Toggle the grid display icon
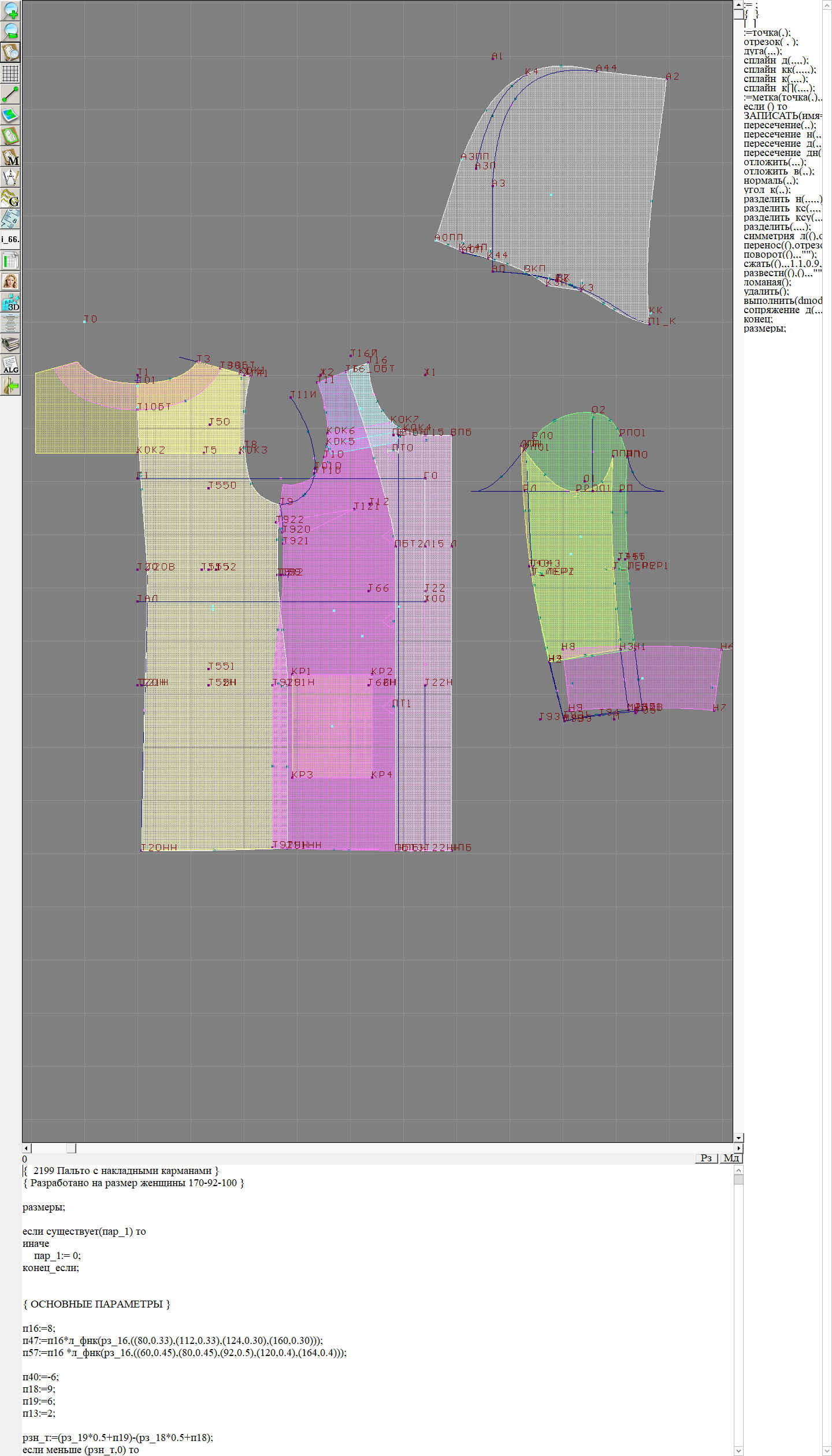The width and height of the screenshot is (832, 1456). [x=10, y=73]
